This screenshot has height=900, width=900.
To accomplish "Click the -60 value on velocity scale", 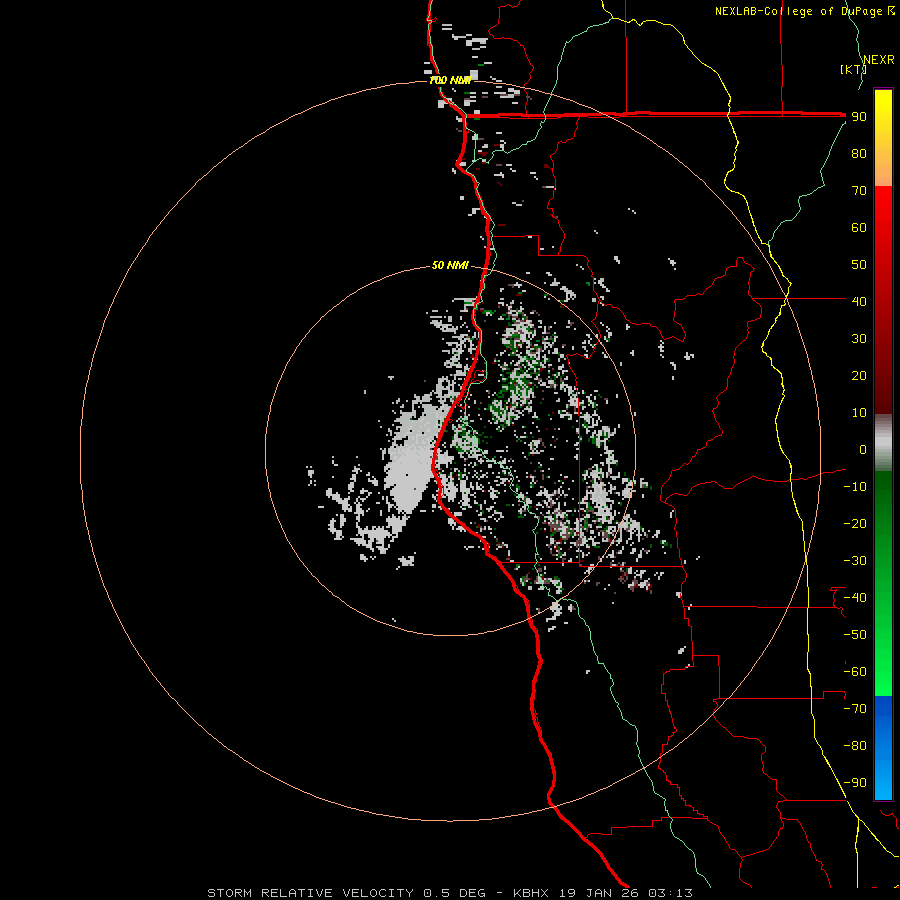I will [x=855, y=672].
